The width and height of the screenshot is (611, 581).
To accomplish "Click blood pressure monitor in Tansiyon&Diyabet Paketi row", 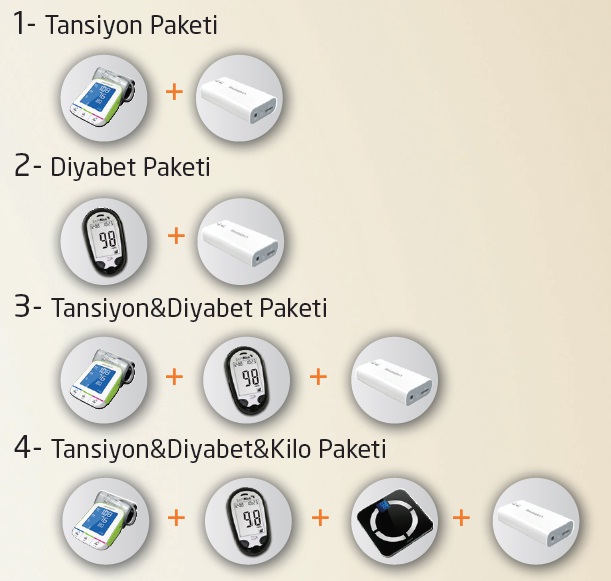I will point(104,380).
